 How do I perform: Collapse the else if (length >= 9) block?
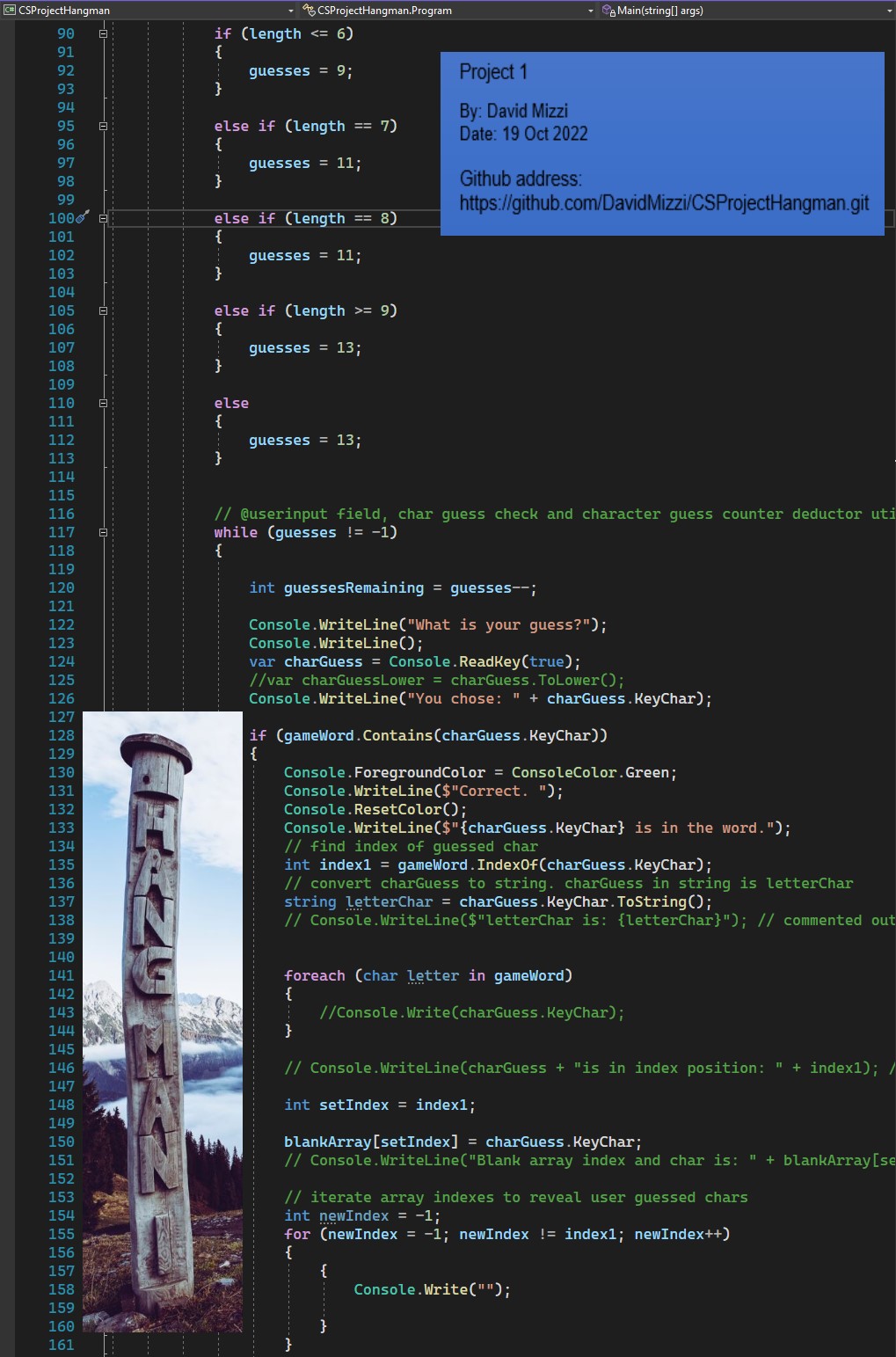[101, 310]
